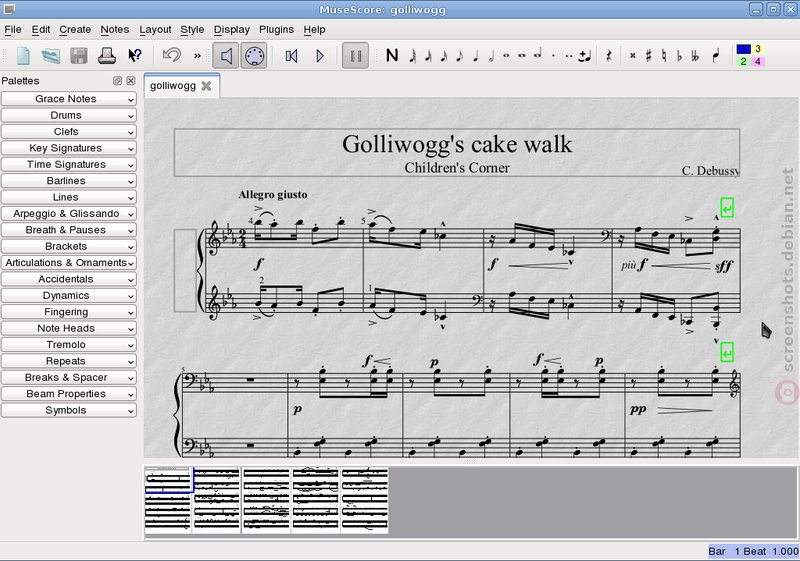
Task: Expand the Breaks & Spacer palette
Action: pos(69,377)
